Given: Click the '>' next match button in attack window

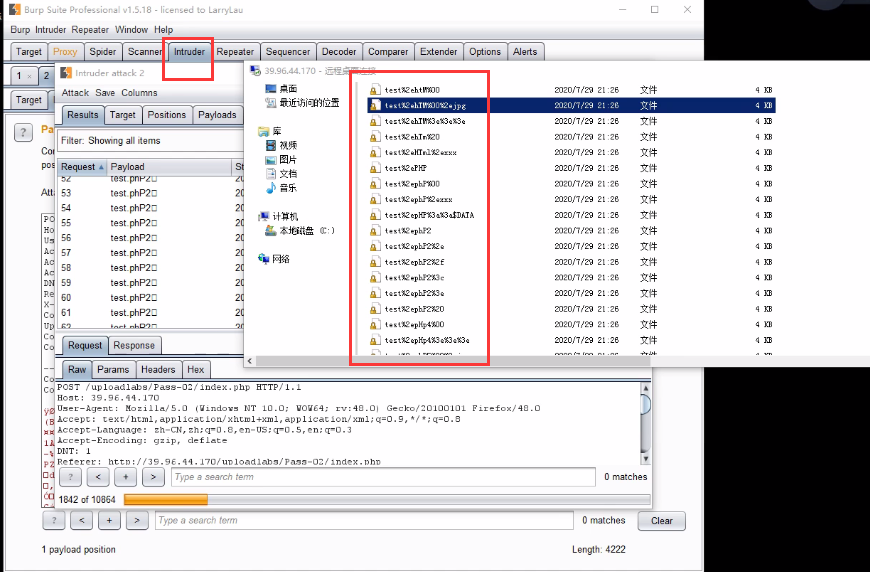Looking at the screenshot, I should 152,478.
